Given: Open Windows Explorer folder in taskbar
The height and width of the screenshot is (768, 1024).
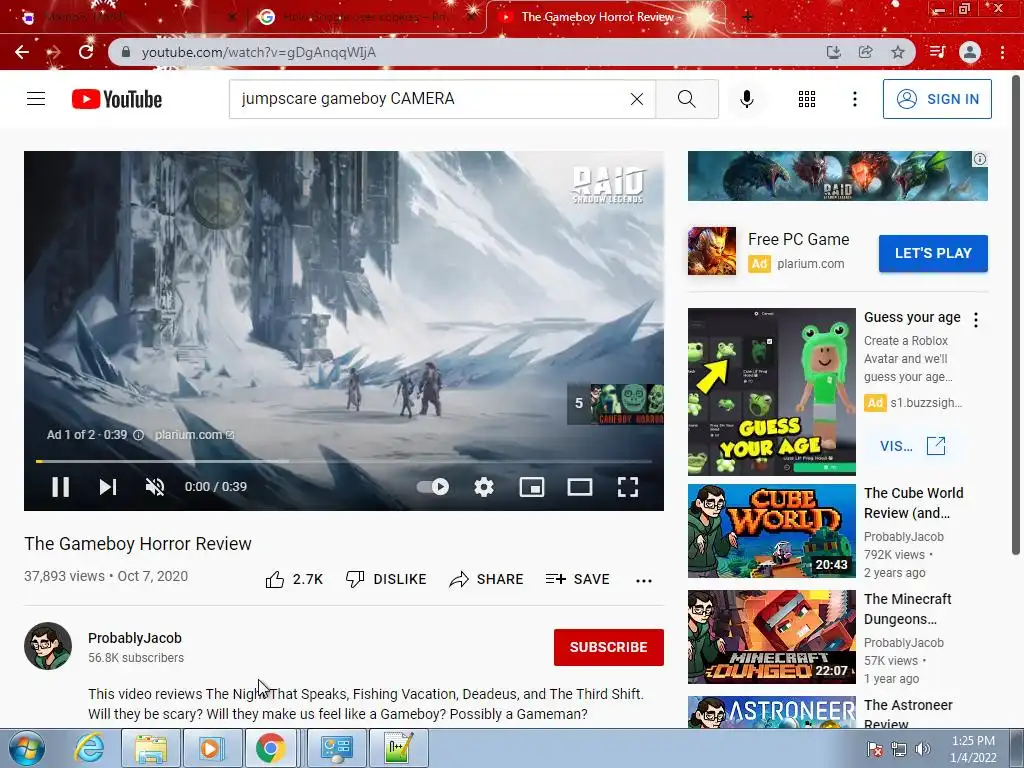Looking at the screenshot, I should (x=151, y=748).
